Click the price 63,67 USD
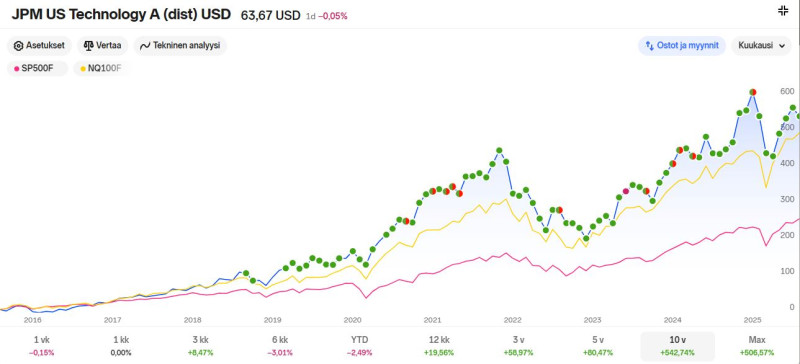This screenshot has width=800, height=364. click(270, 15)
